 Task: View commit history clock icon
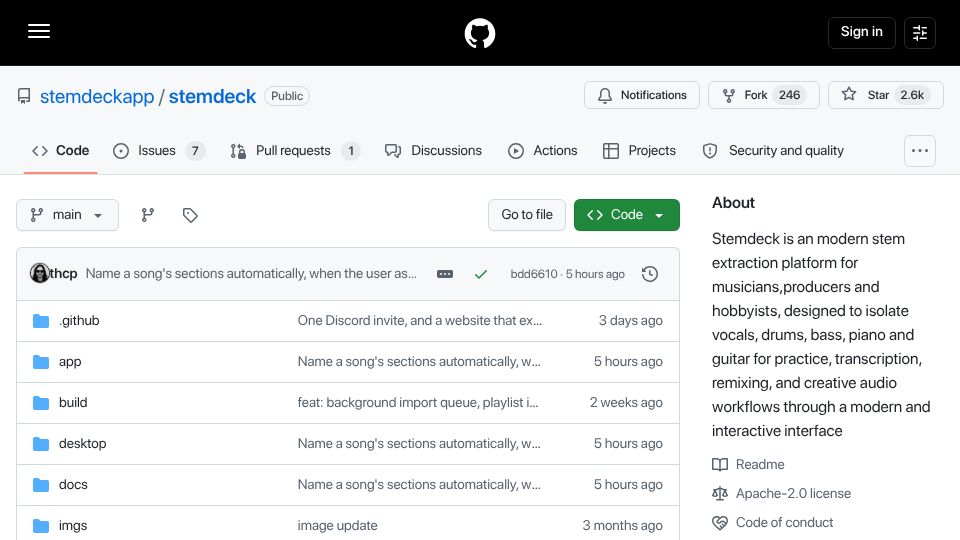click(x=650, y=274)
